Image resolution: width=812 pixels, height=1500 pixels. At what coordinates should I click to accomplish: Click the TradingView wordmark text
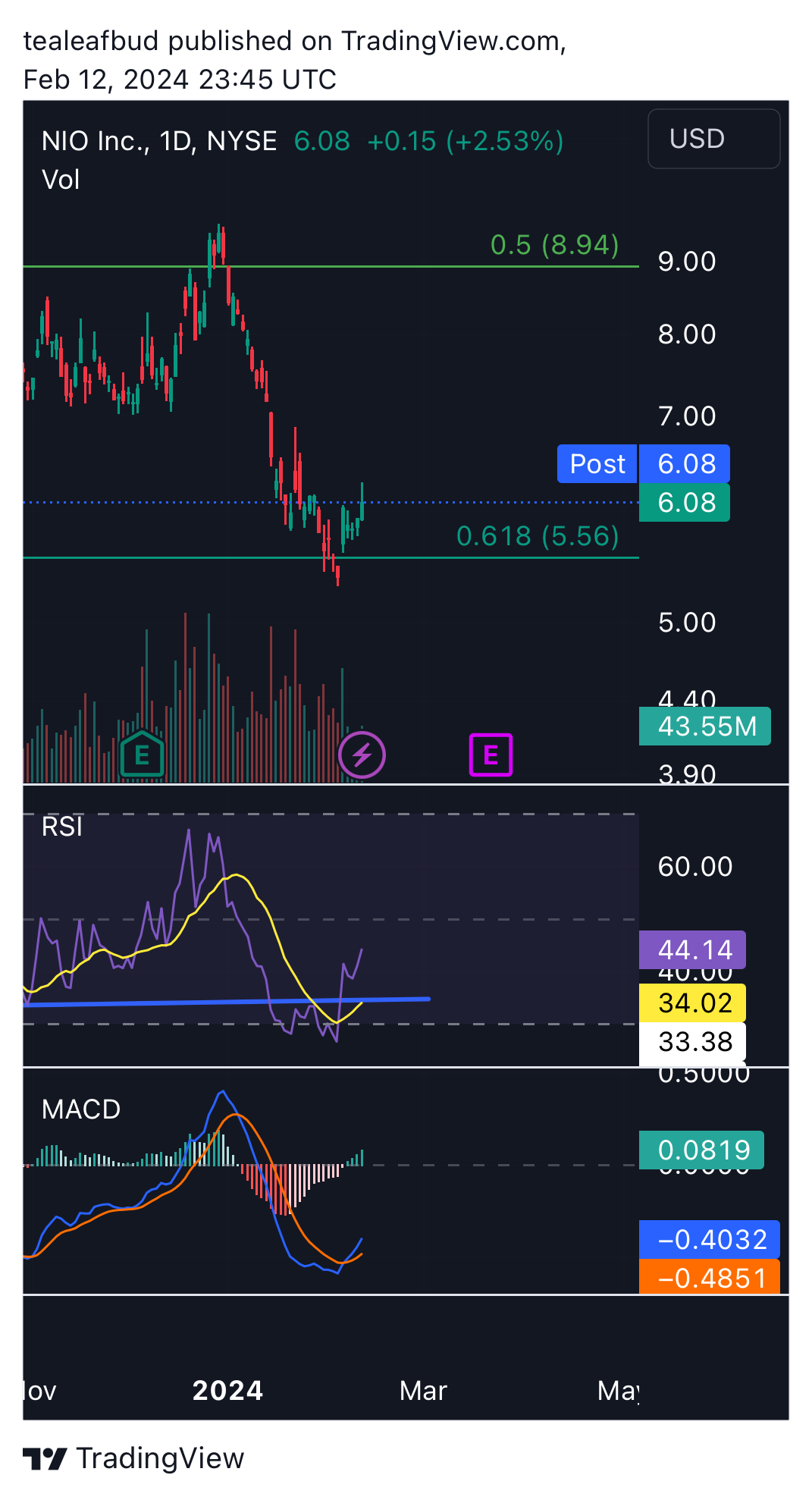tap(161, 1458)
